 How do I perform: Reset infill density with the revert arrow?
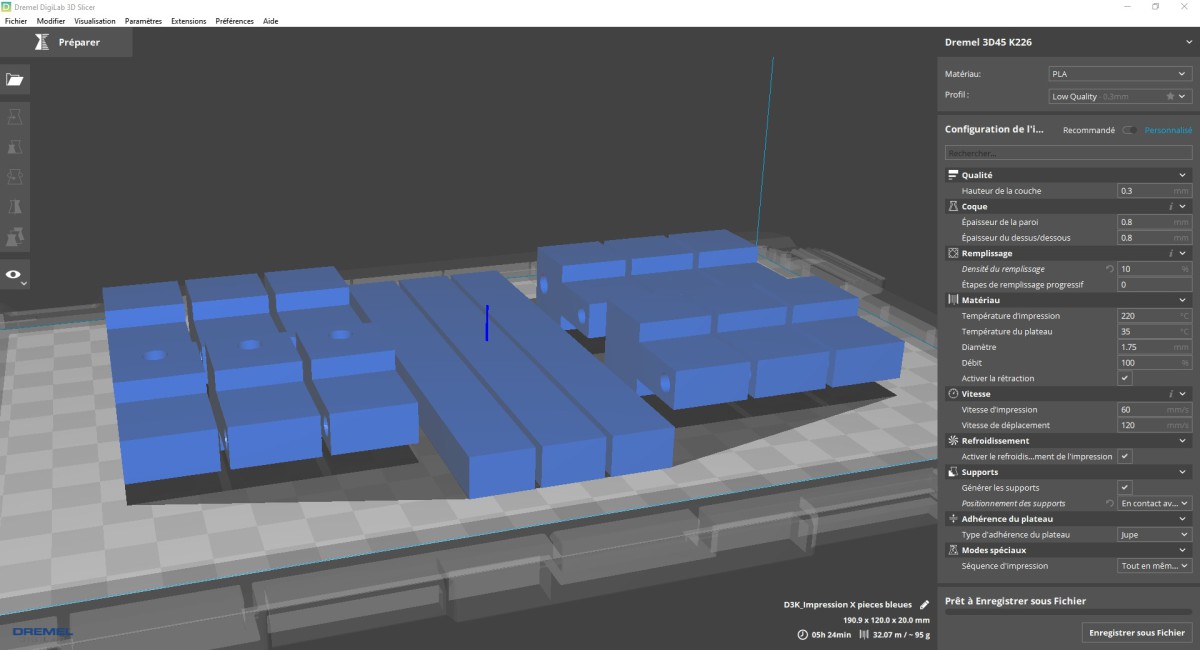(1109, 269)
